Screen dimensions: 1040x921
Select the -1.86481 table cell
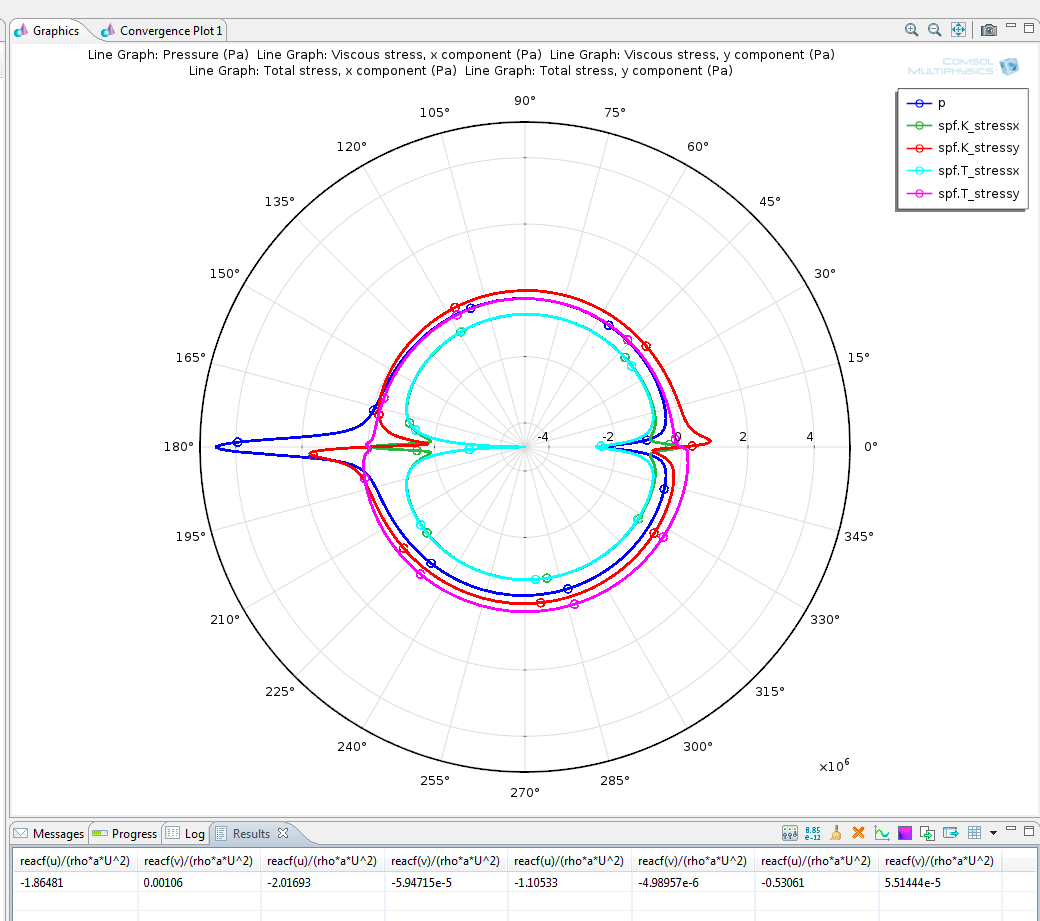(x=42, y=881)
